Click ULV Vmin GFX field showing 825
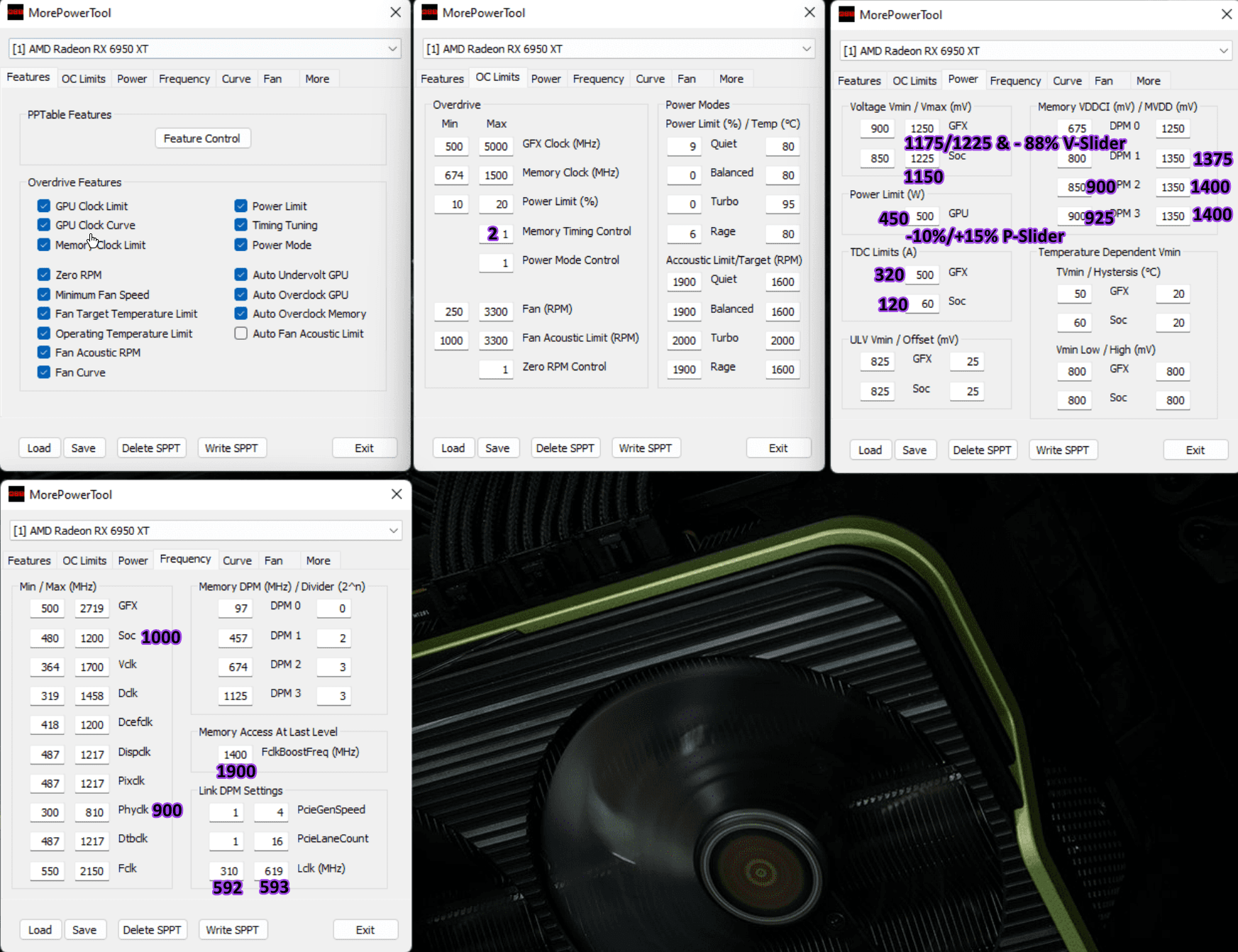Viewport: 1238px width, 952px height. (x=878, y=362)
